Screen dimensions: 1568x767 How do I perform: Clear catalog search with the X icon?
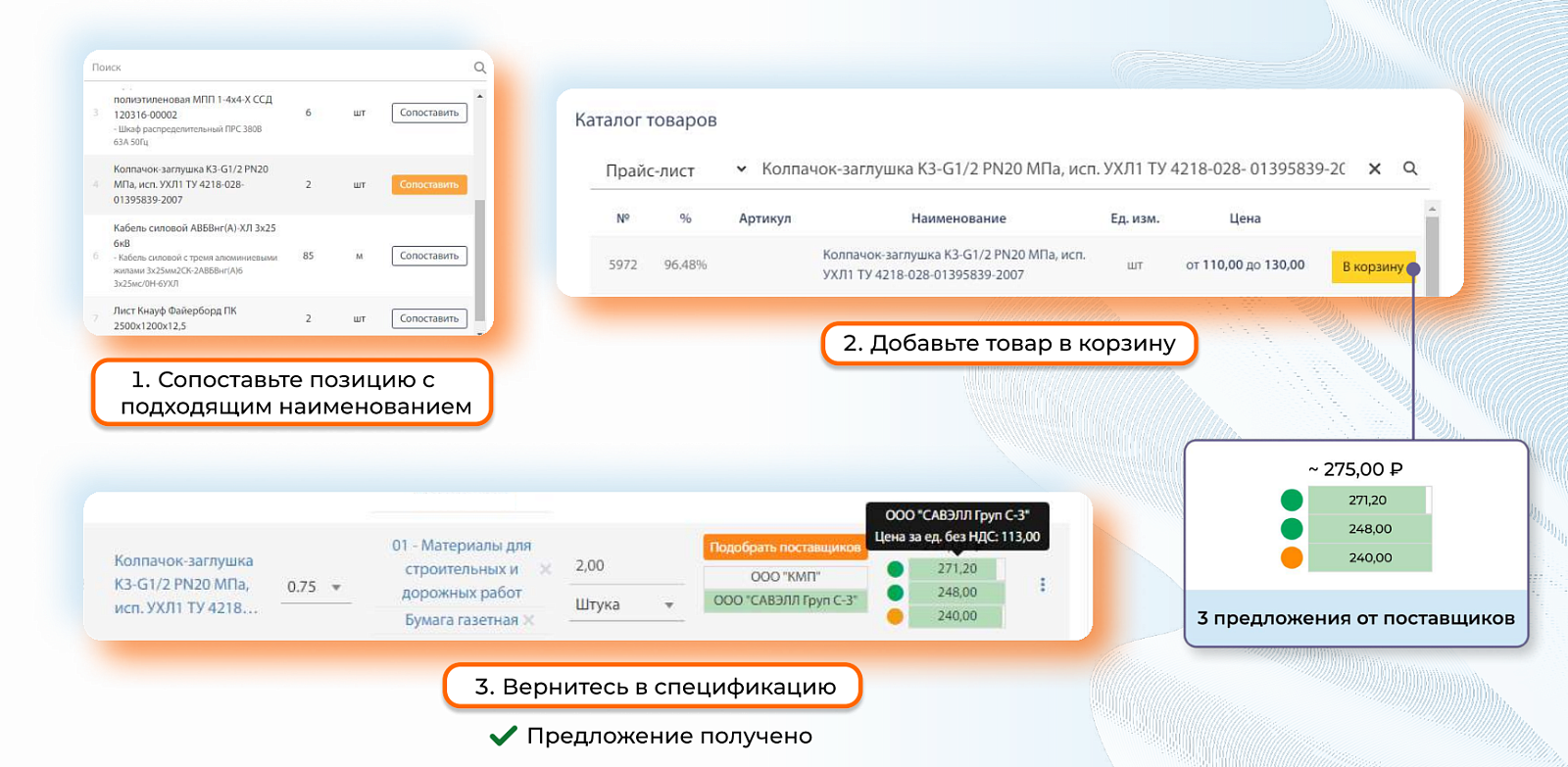click(x=1375, y=168)
